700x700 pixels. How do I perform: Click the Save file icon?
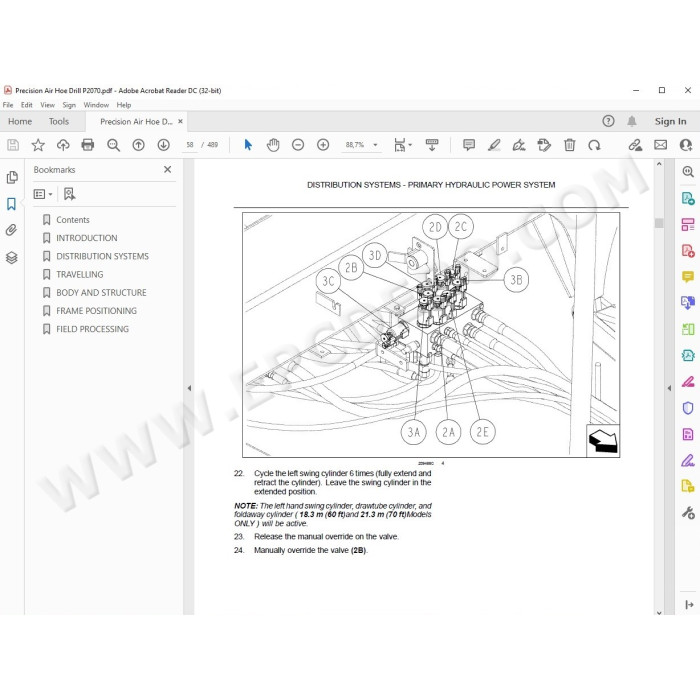coord(13,145)
